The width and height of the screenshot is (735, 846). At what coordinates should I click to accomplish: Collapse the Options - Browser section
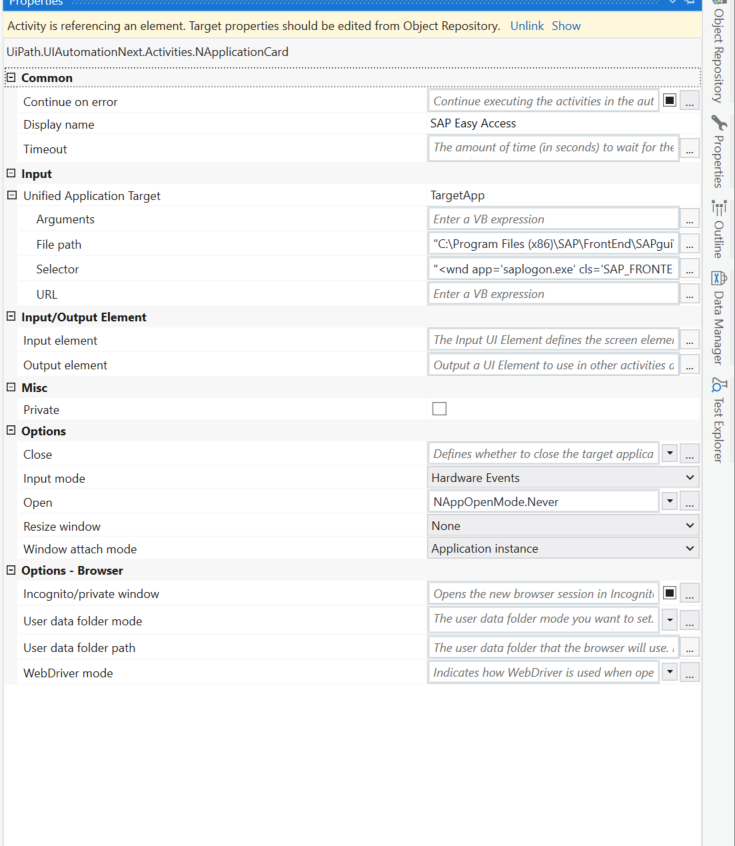(x=11, y=571)
